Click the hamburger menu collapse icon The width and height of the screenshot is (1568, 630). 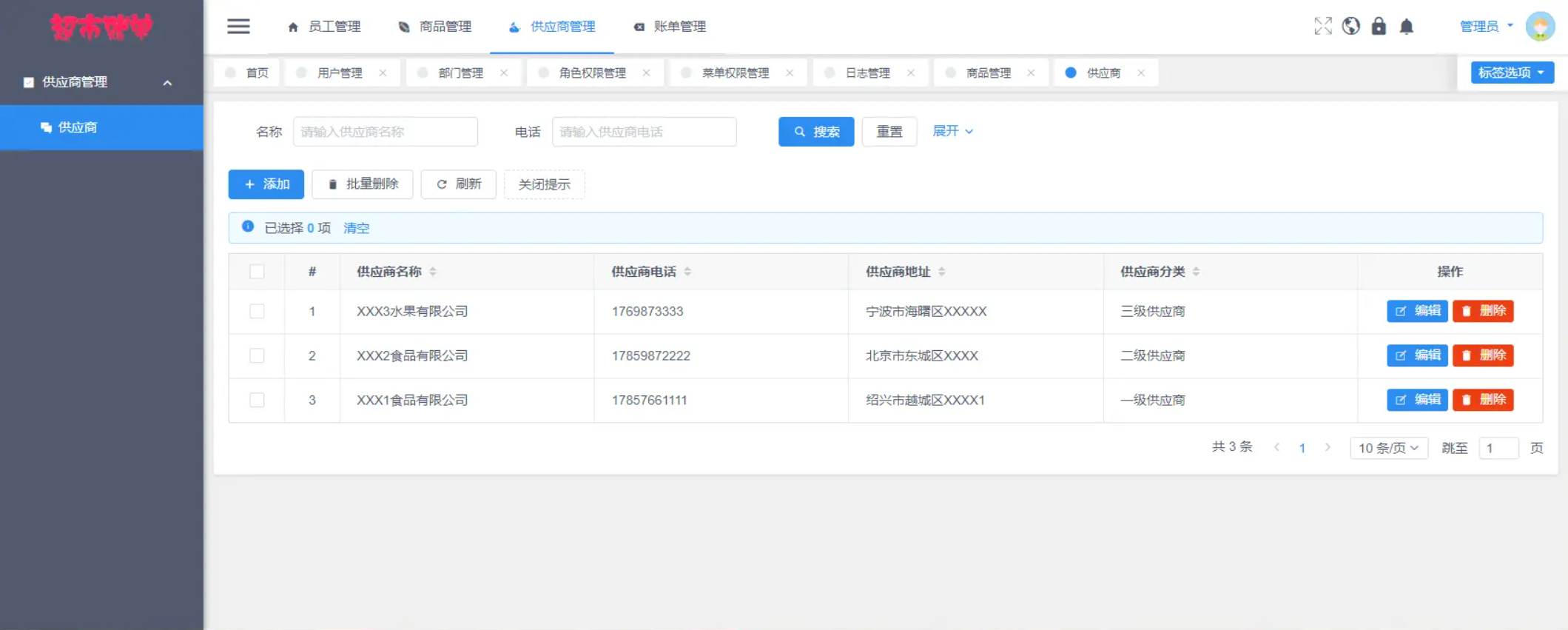point(238,27)
